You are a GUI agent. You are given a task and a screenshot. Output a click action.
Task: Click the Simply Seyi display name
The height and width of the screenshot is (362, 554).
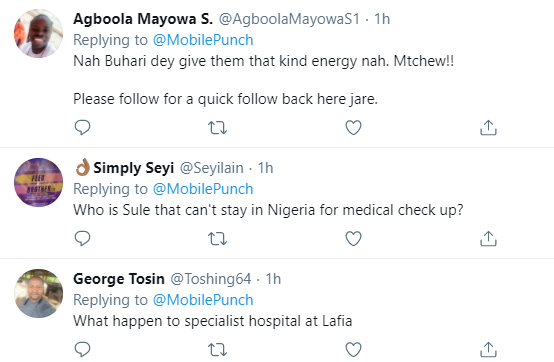coord(134,168)
